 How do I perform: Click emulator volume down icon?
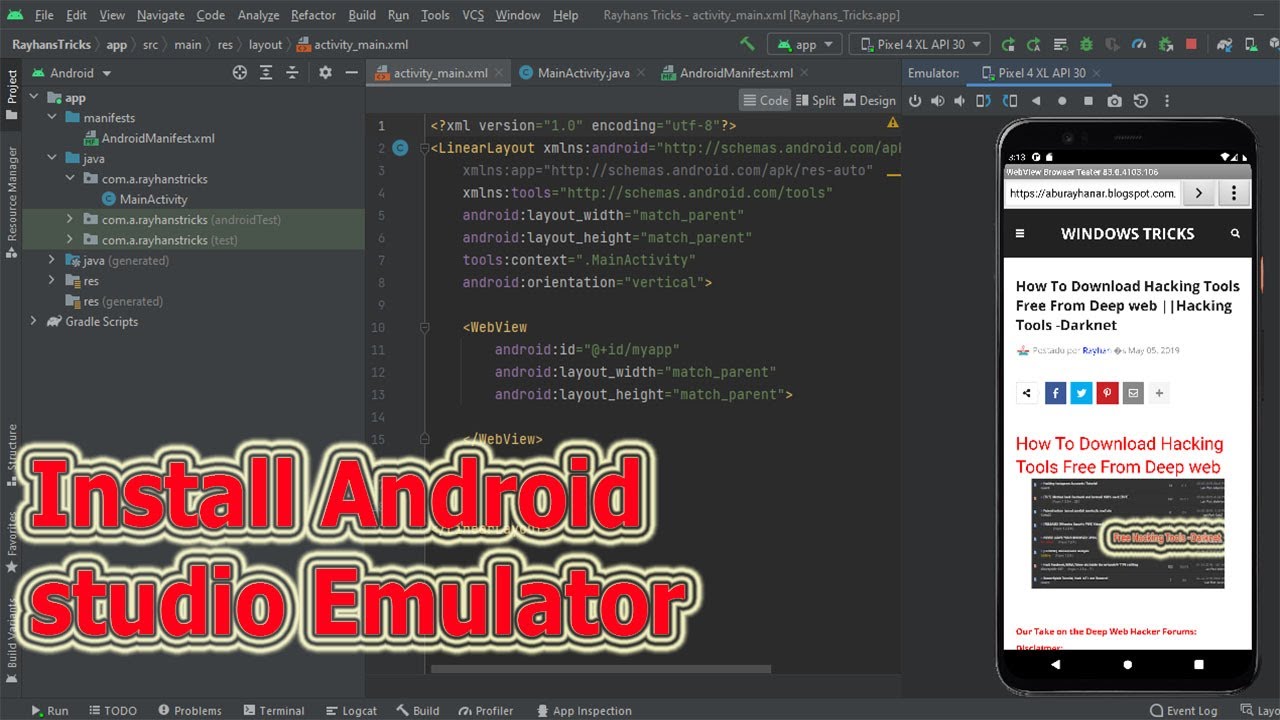tap(961, 101)
